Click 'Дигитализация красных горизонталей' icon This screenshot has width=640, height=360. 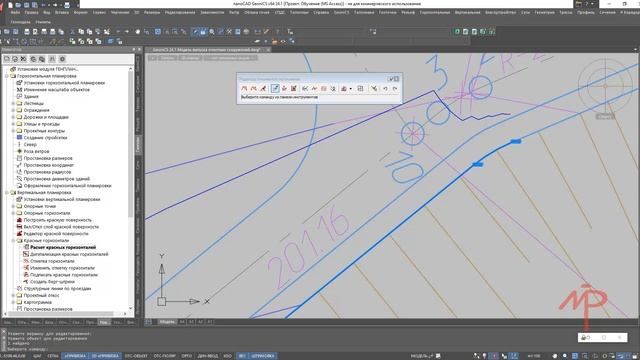coord(26,254)
